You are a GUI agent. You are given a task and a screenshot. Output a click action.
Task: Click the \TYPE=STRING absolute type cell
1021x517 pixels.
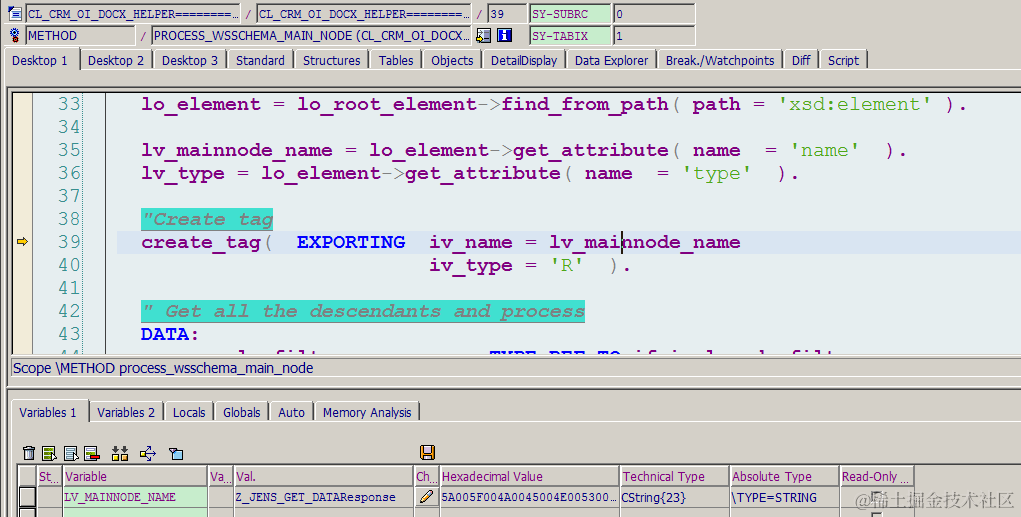(784, 497)
